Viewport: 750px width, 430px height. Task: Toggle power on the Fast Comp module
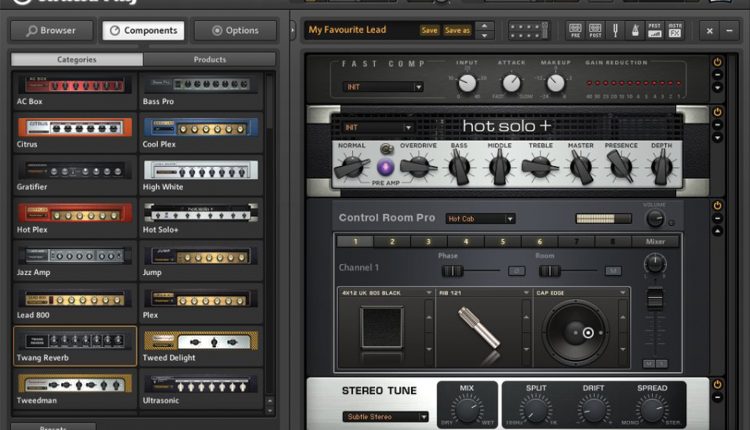click(x=717, y=62)
